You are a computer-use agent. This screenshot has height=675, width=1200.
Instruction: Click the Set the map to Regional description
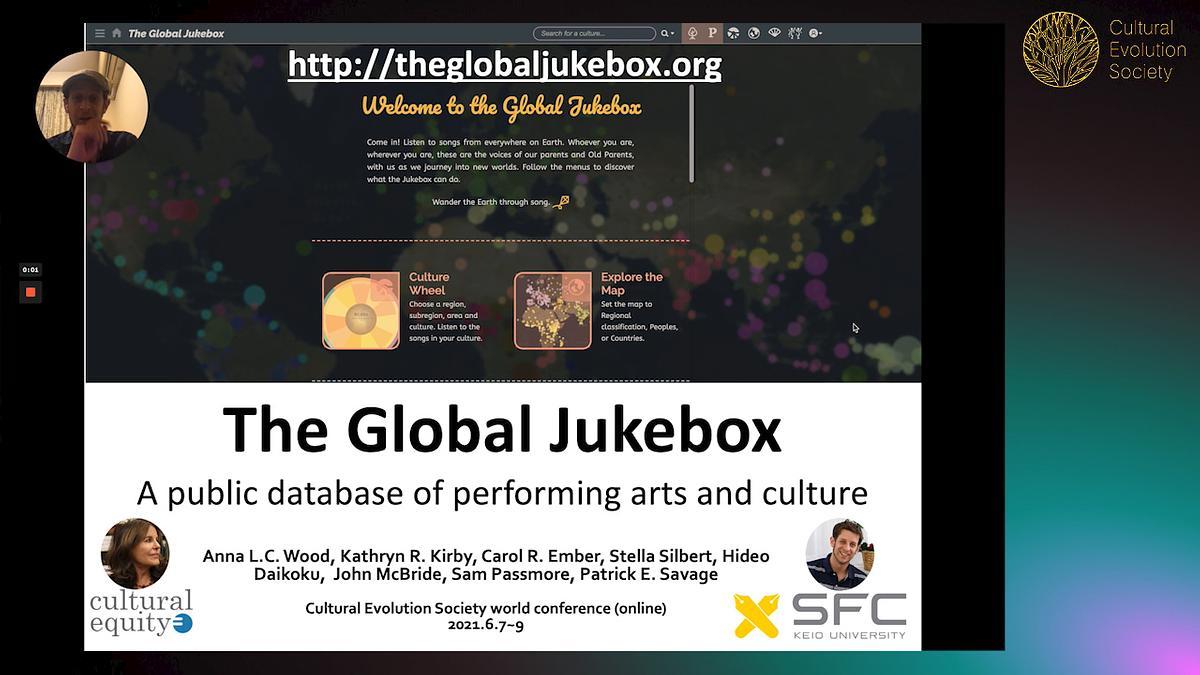(x=640, y=321)
